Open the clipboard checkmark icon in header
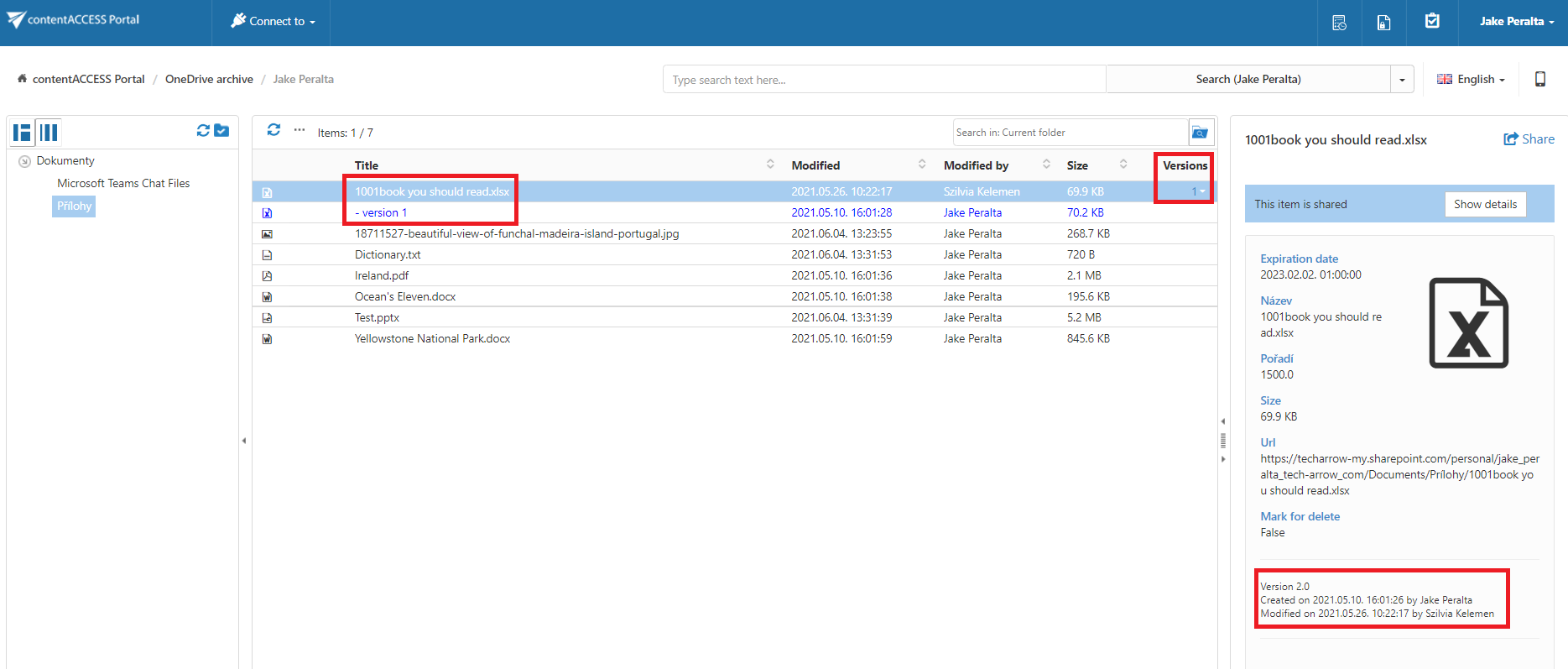 (1432, 21)
